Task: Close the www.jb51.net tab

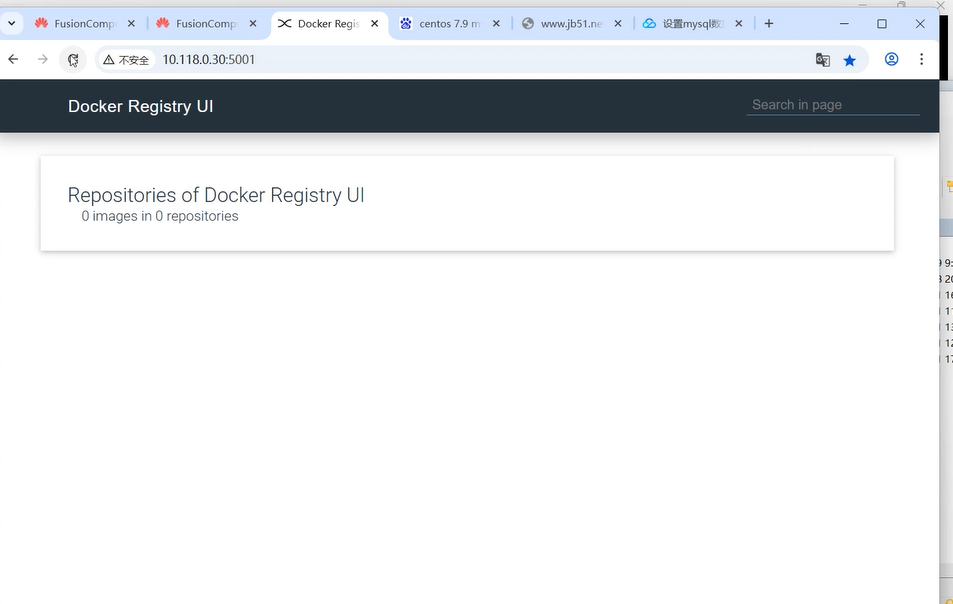Action: (x=618, y=24)
